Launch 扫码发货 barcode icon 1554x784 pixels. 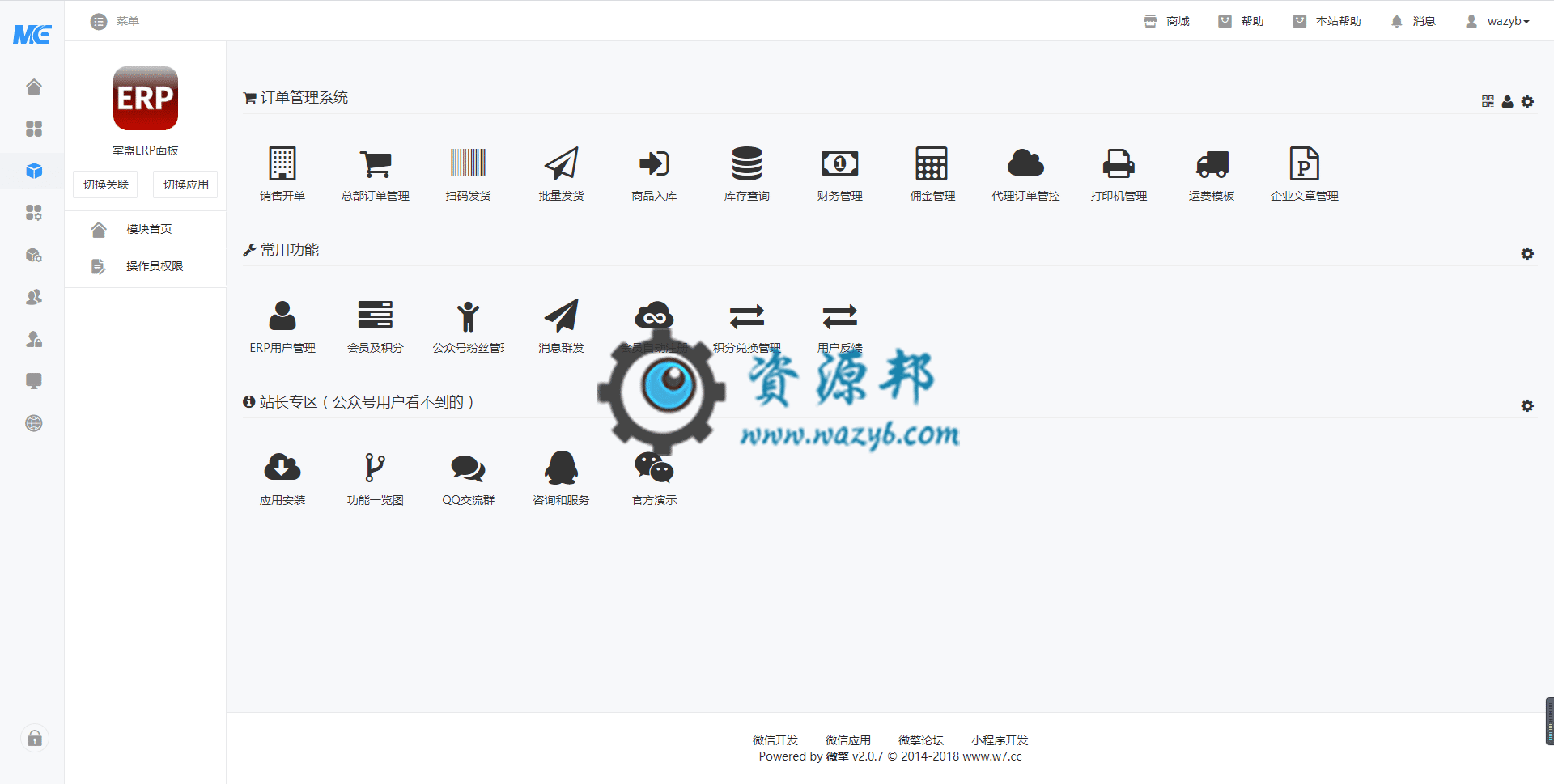tap(468, 163)
